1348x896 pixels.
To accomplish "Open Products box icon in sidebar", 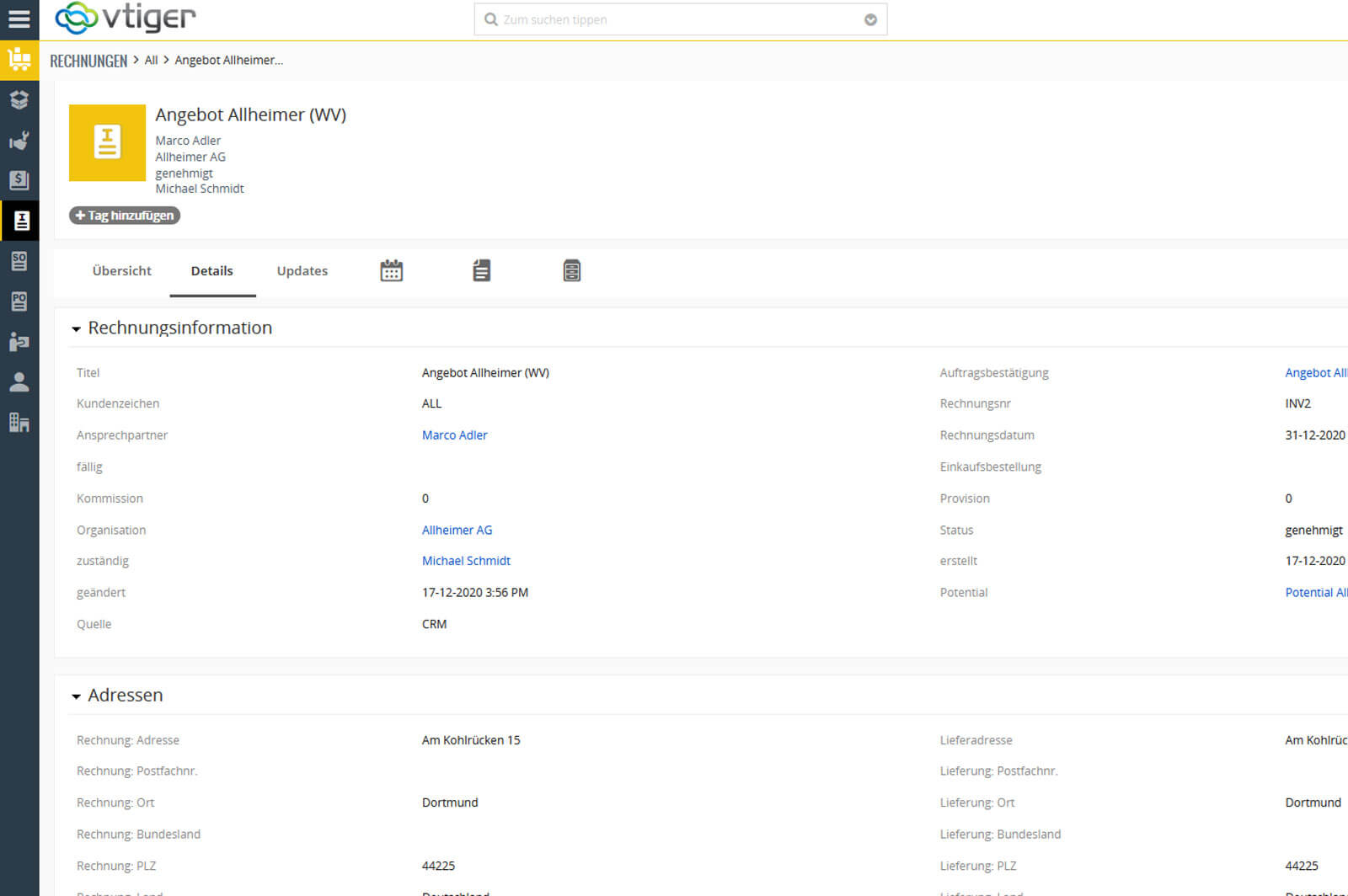I will point(19,100).
